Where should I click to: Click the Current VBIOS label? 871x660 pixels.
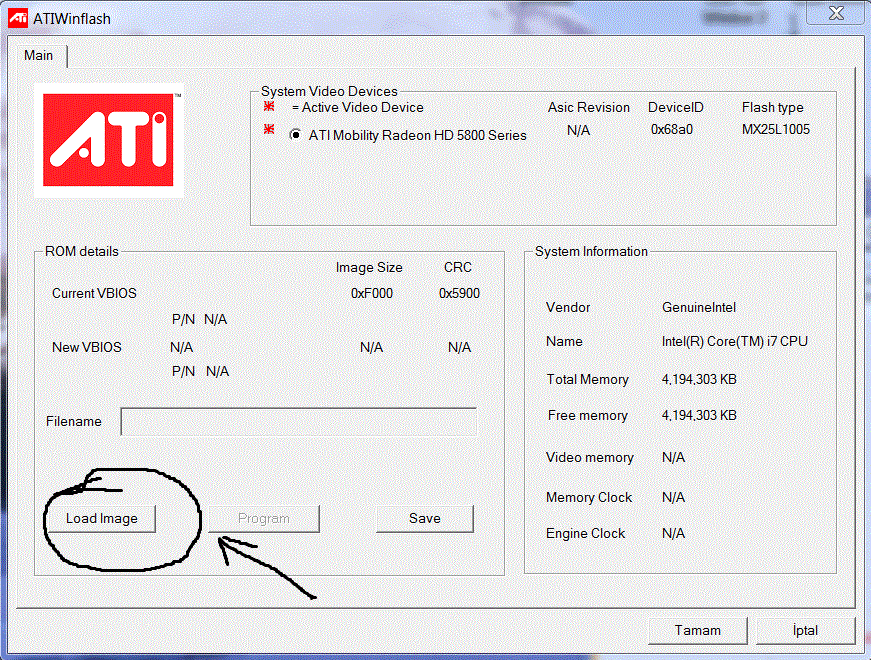[x=94, y=293]
